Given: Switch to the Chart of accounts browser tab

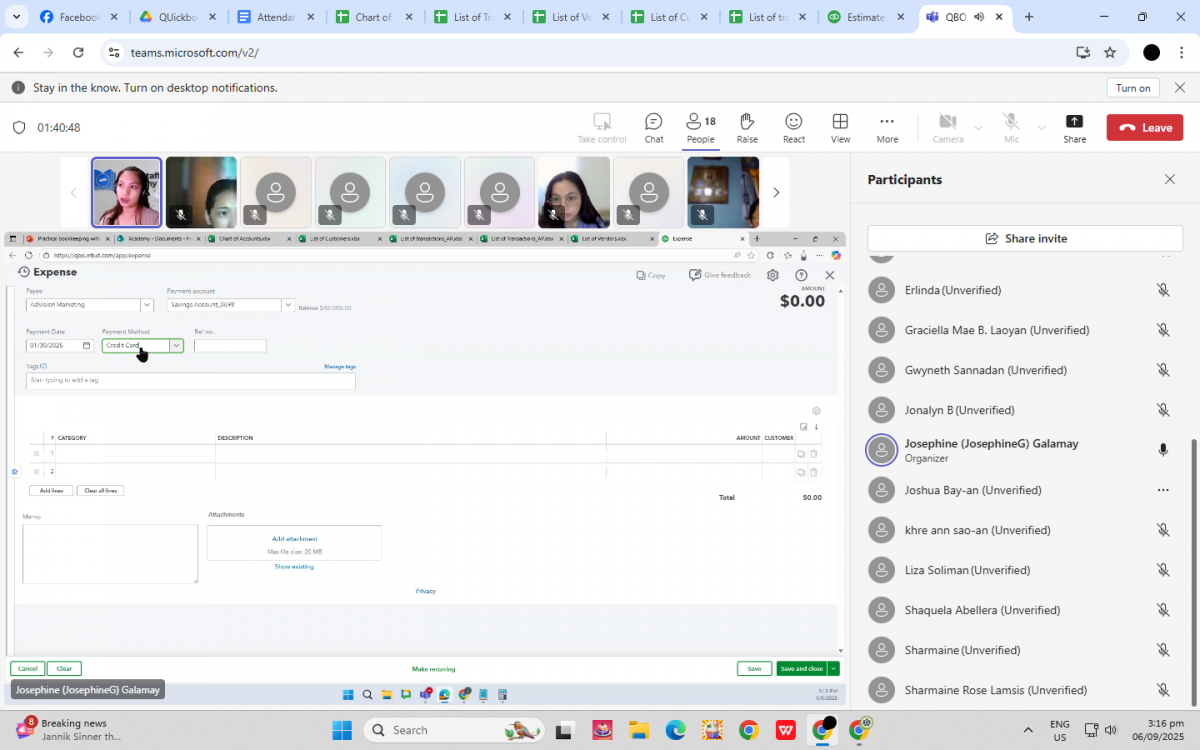Looking at the screenshot, I should 375,17.
